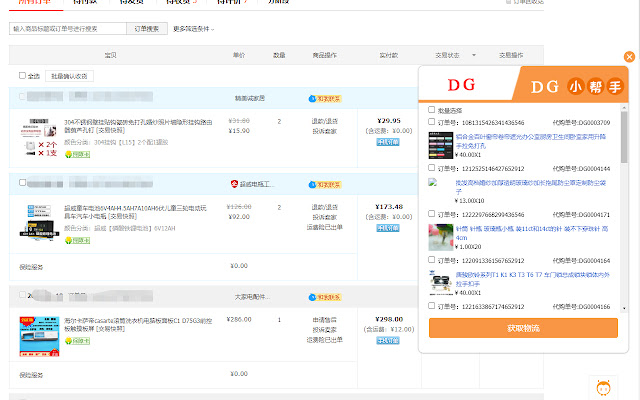Click the contact-seller icon in the 173.48 order header
640x400 pixels.
325,185
